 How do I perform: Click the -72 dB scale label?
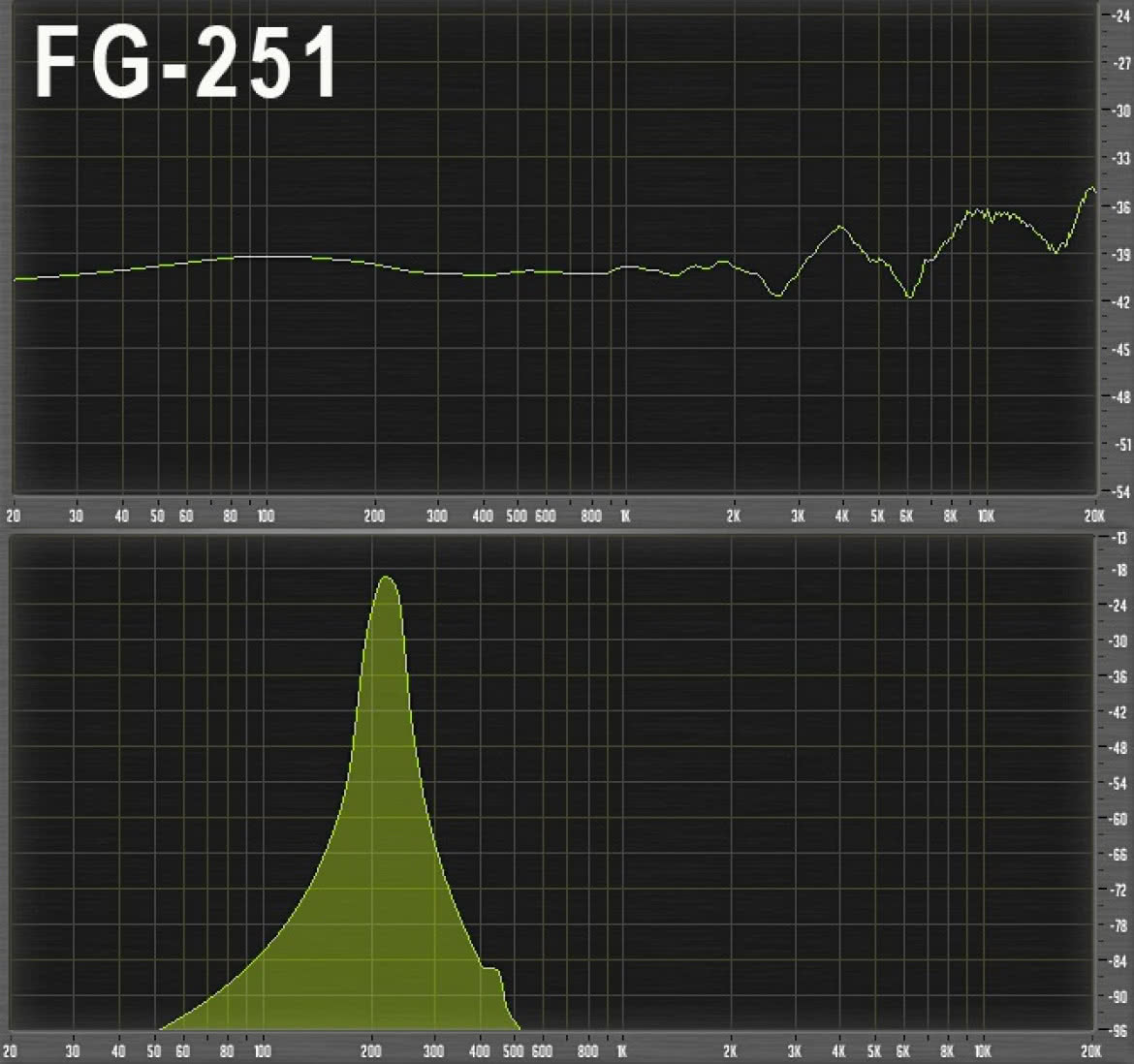pos(1118,890)
